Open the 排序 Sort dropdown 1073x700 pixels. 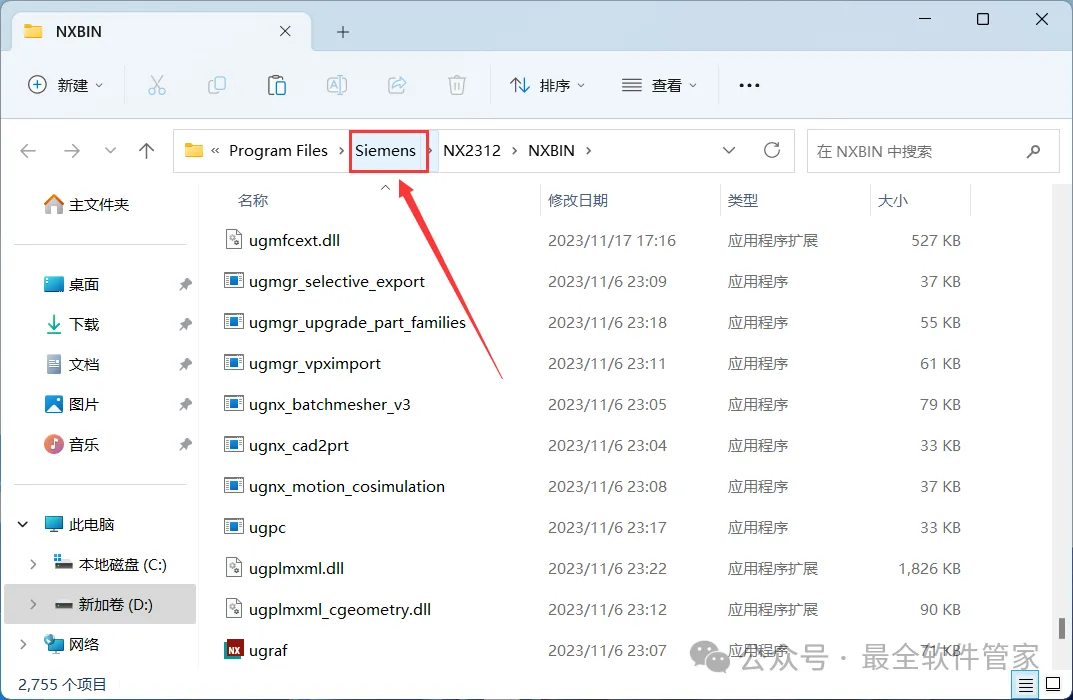coord(547,85)
